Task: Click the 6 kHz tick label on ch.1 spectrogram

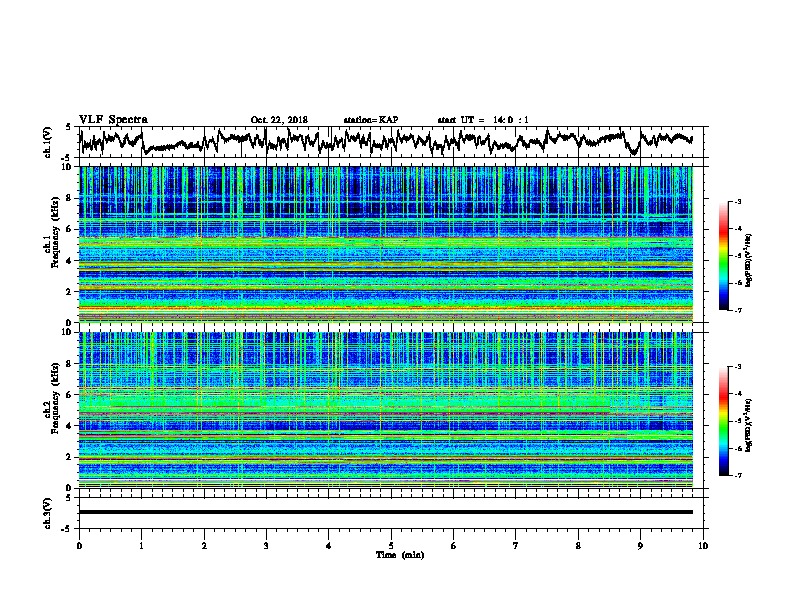Action: (70, 229)
